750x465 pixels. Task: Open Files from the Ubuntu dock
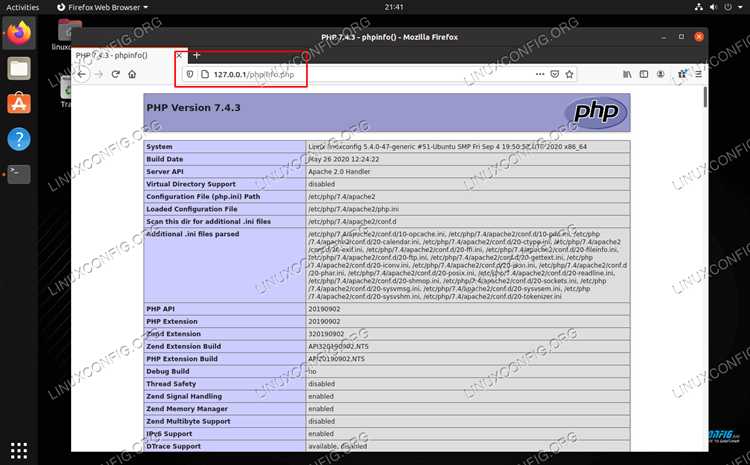point(19,68)
